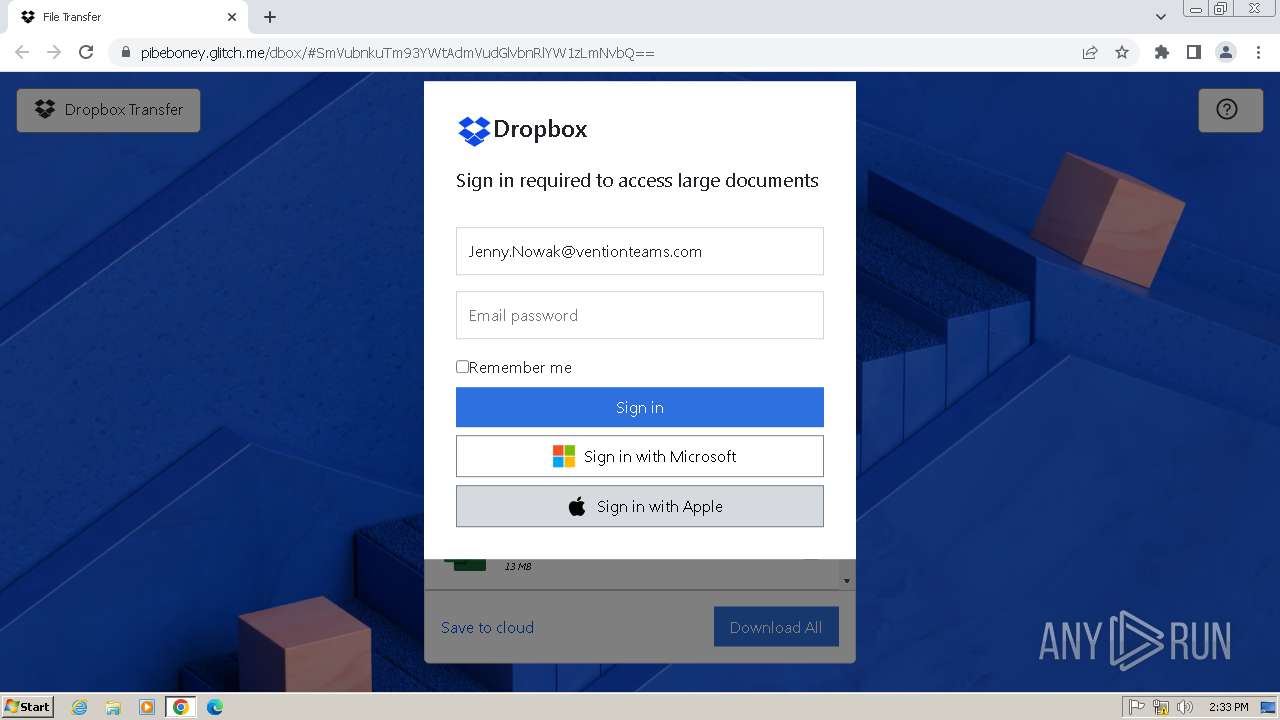Open a new browser tab
1280x720 pixels.
pyautogui.click(x=270, y=17)
